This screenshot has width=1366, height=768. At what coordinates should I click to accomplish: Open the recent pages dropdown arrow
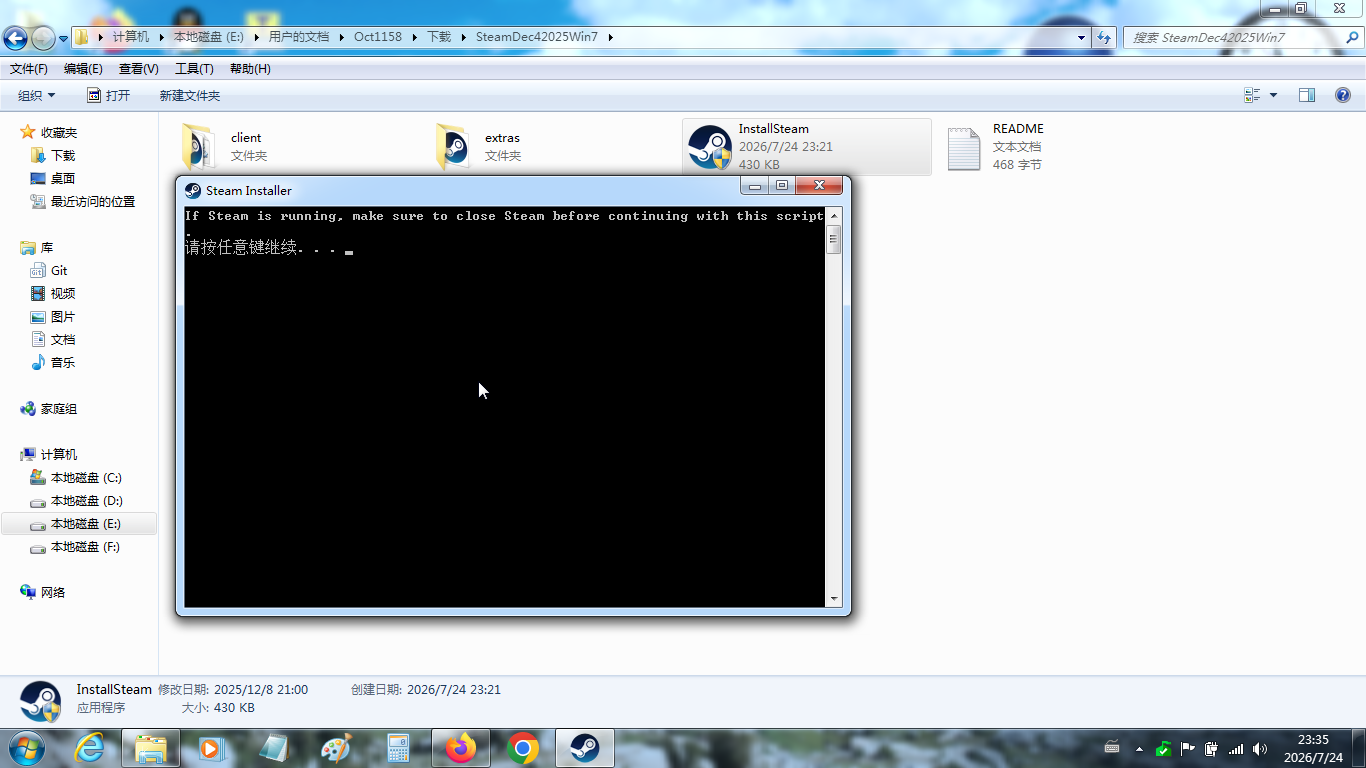(64, 38)
